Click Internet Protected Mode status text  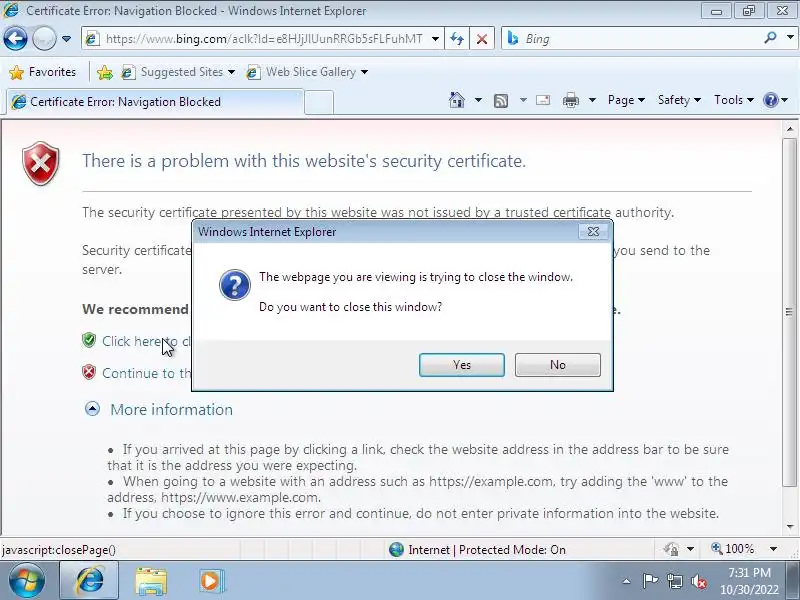(x=487, y=549)
